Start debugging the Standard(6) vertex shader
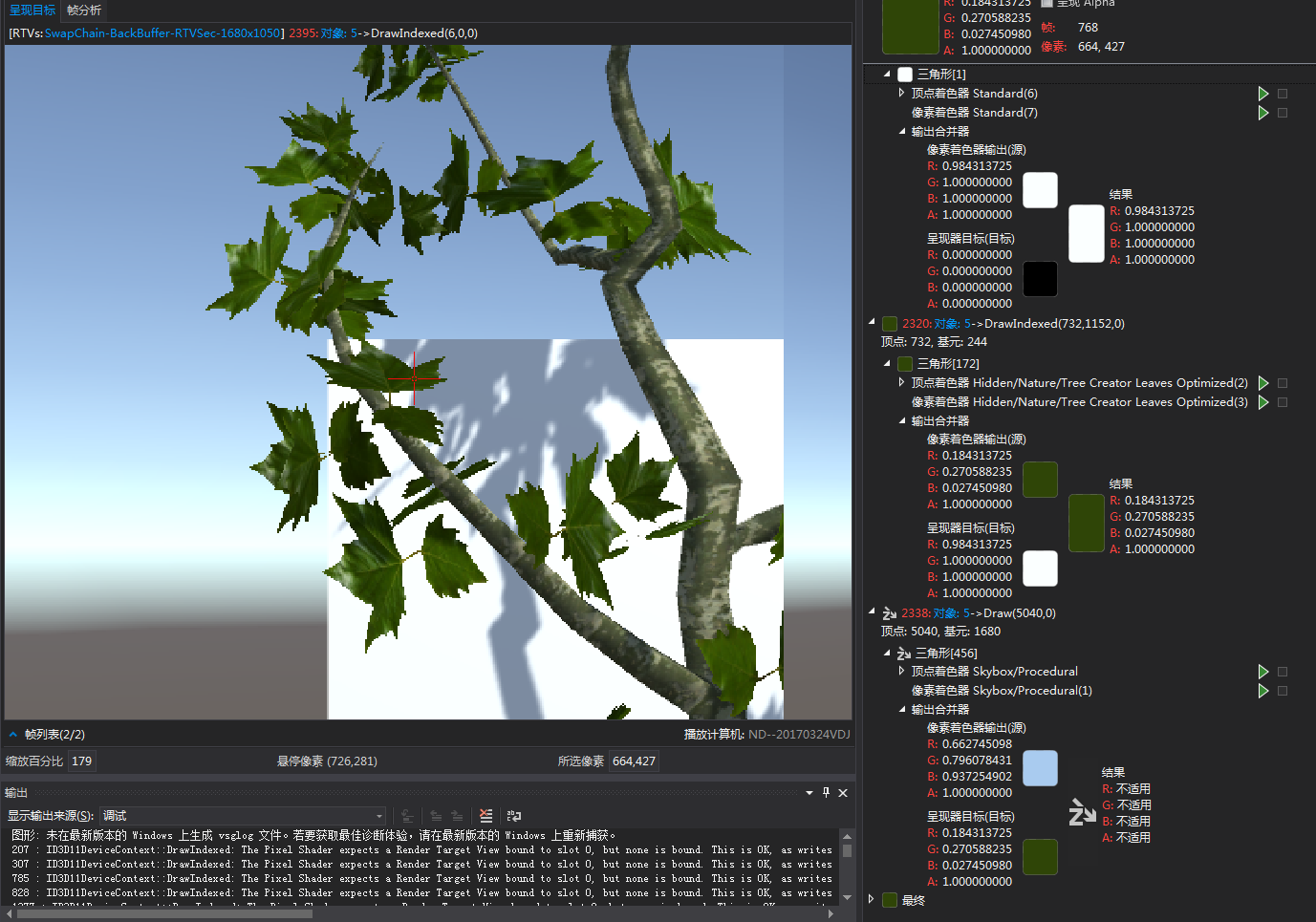The image size is (1316, 922). pos(1262,94)
